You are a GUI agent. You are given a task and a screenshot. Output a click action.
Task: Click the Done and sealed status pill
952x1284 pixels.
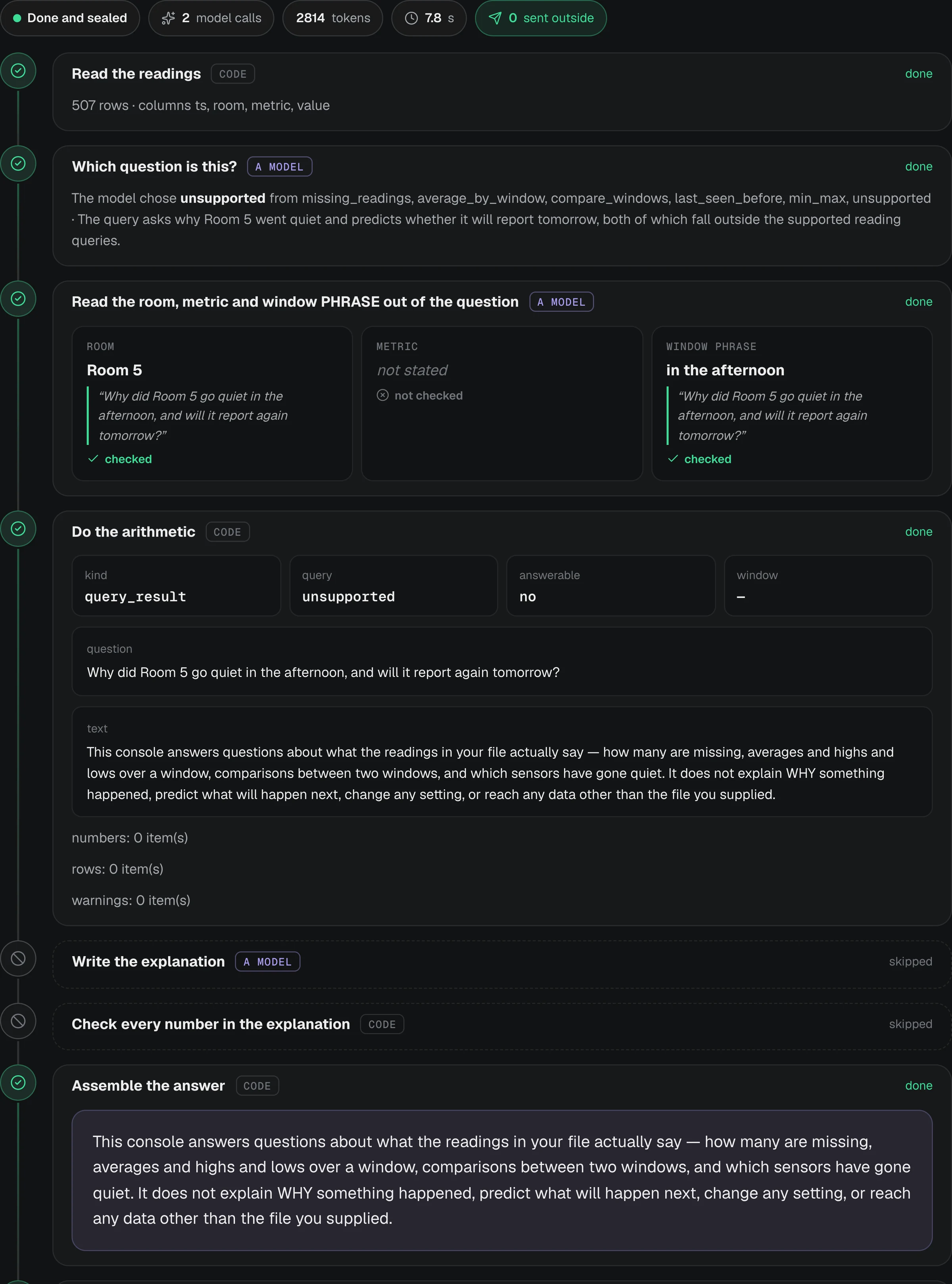70,18
